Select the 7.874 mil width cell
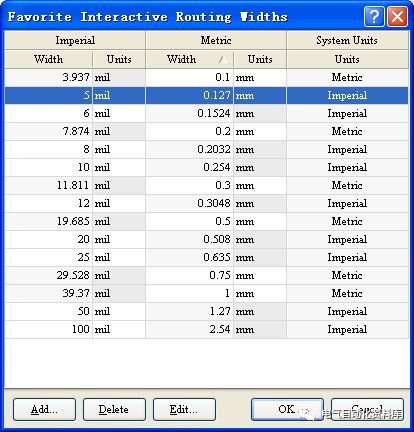Viewport: 414px width, 432px height. tap(49, 131)
